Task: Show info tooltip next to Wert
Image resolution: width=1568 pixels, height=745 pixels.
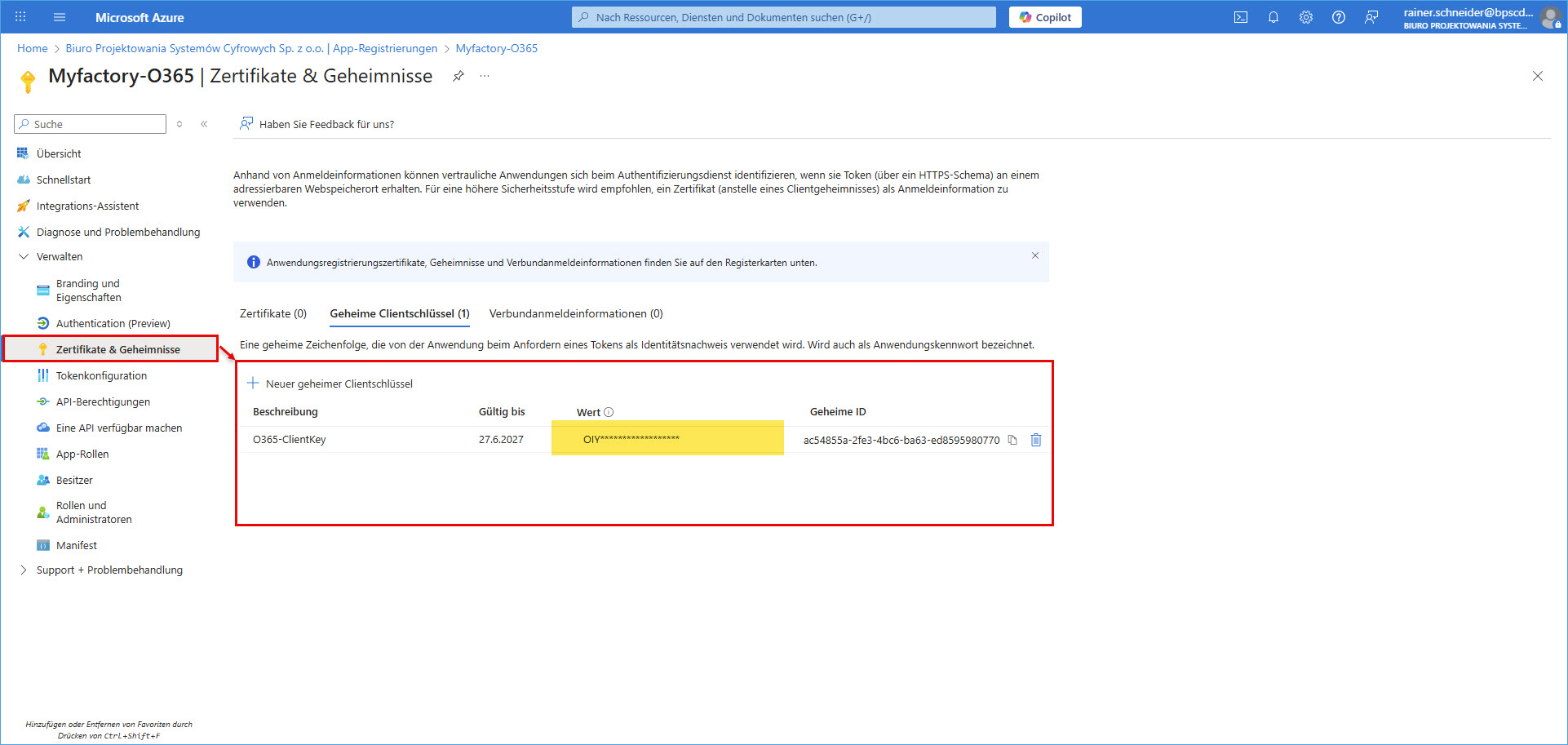Action: 609,412
